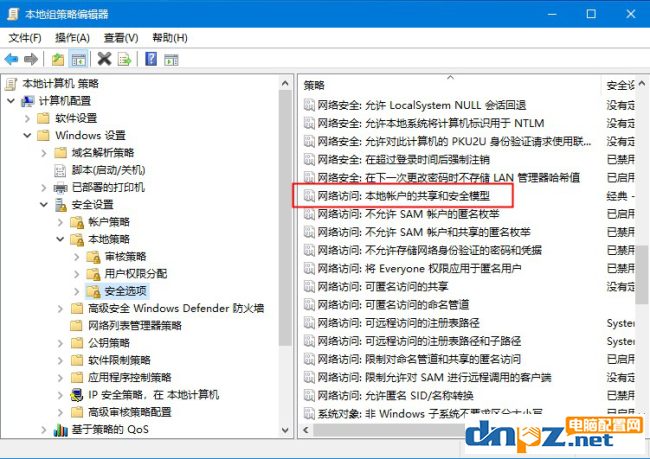The height and width of the screenshot is (459, 650).
Task: Expand the 公钥策略 node
Action: (x=61, y=343)
